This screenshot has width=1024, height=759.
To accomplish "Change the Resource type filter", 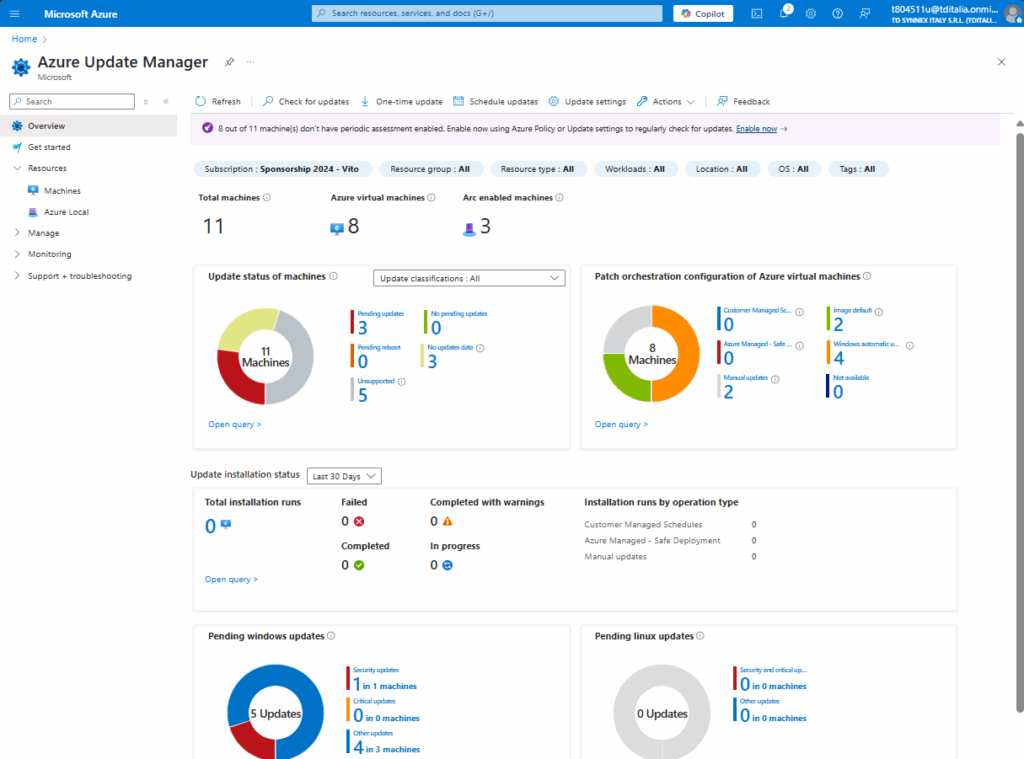I will (x=537, y=169).
